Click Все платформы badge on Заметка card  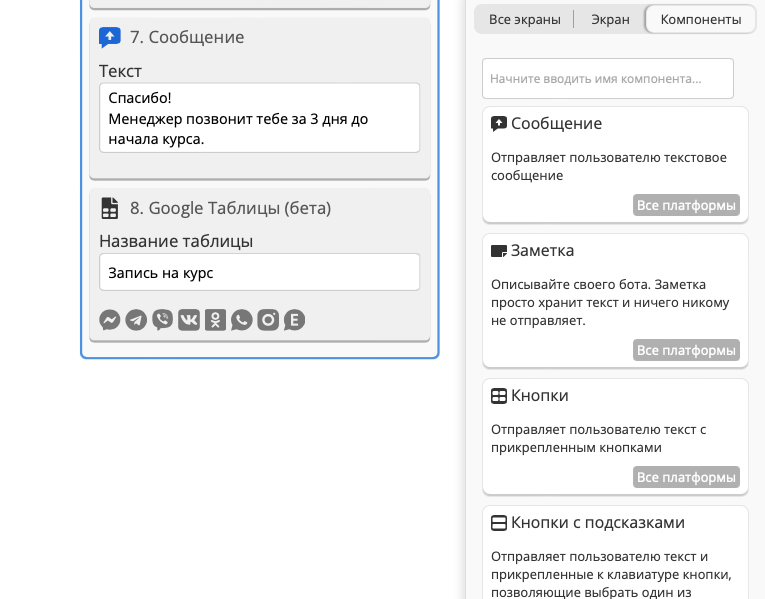pyautogui.click(x=686, y=350)
